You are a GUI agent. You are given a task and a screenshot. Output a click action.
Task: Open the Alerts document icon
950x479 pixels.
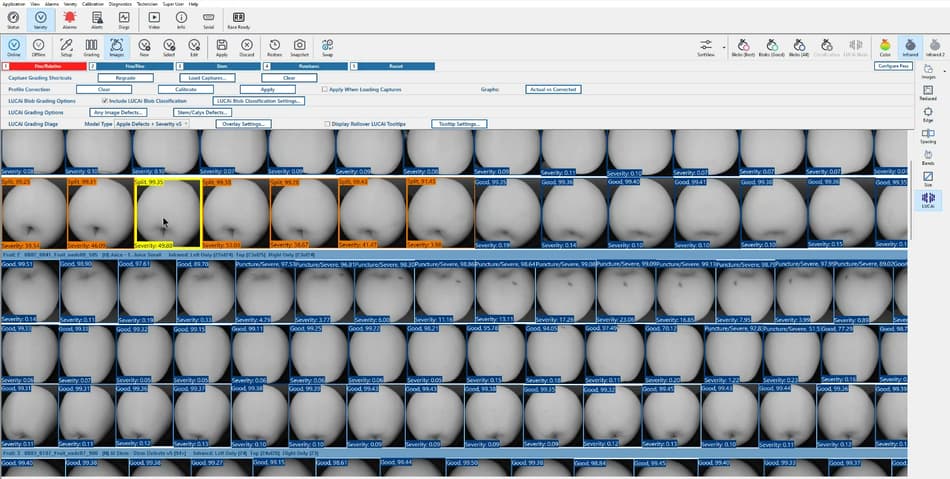click(97, 20)
